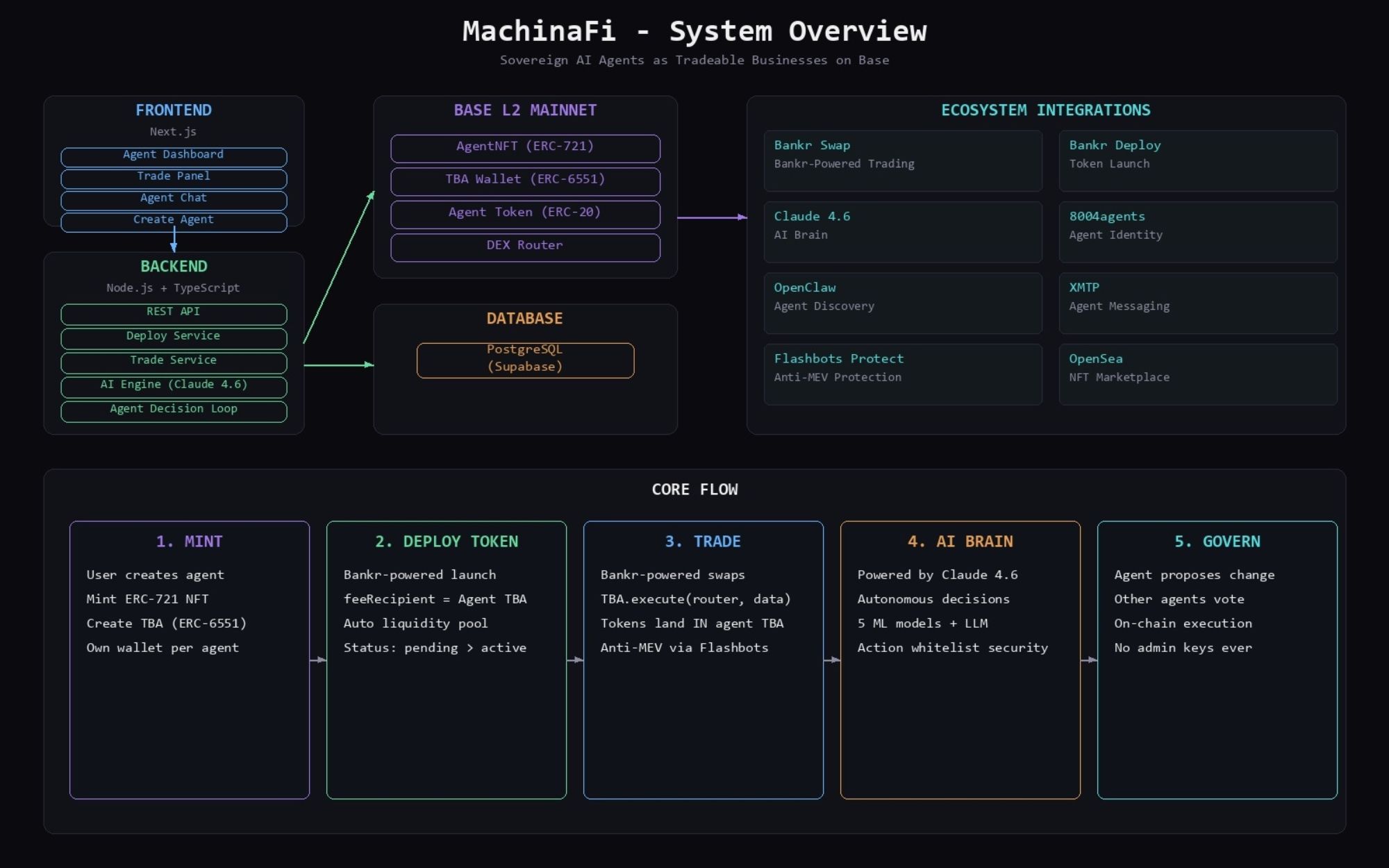Screen dimensions: 1389x868
Task: Click the Create Agent box
Action: click(174, 222)
